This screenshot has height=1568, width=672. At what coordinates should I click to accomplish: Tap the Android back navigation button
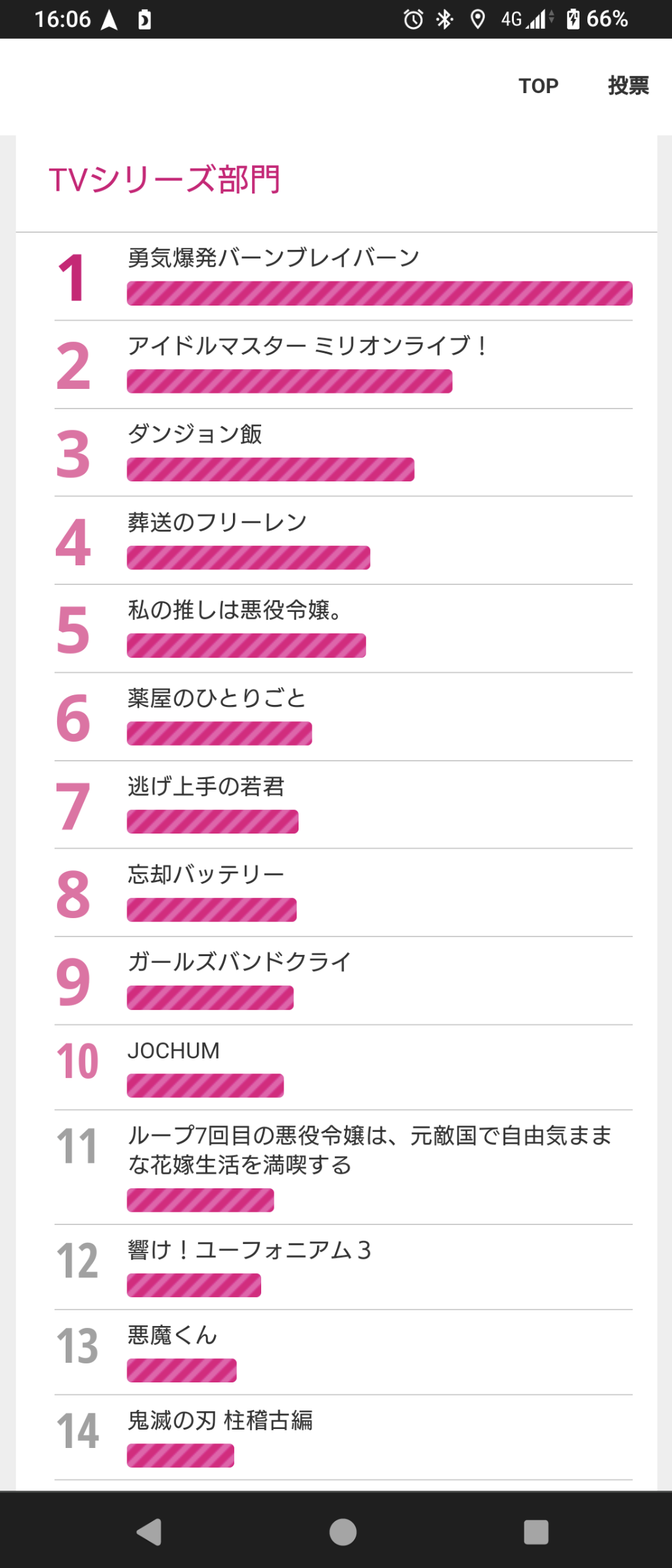coord(149,1532)
